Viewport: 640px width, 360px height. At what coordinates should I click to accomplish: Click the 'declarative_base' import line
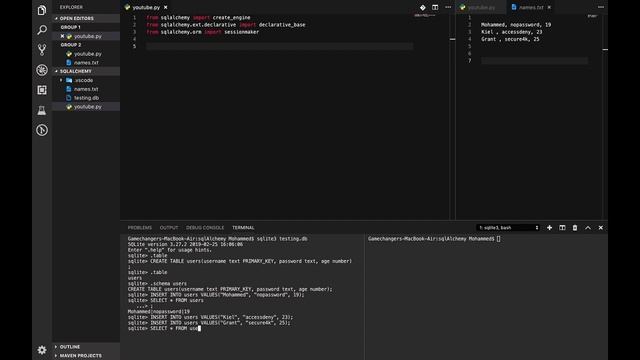pyautogui.click(x=226, y=25)
